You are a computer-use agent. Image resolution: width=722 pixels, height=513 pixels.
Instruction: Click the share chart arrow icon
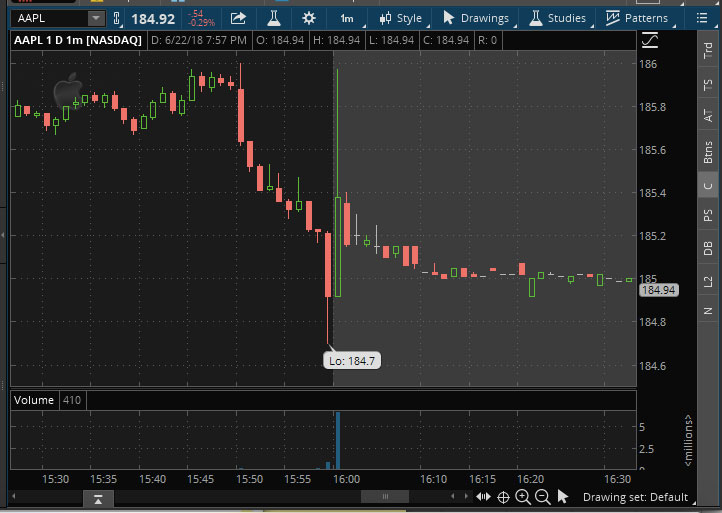coord(238,18)
